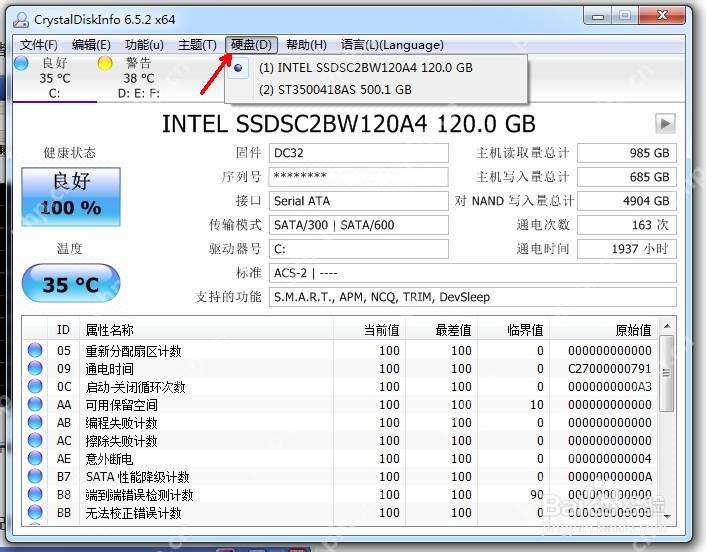Switch to the D: E: F: drive tab
This screenshot has height=552, width=706.
[x=139, y=78]
